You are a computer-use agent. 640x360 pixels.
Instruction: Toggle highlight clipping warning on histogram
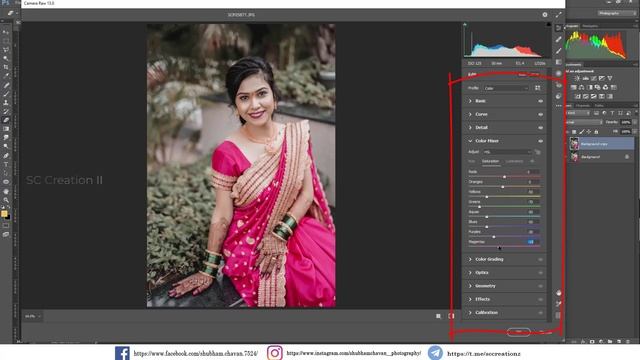pyautogui.click(x=549, y=25)
